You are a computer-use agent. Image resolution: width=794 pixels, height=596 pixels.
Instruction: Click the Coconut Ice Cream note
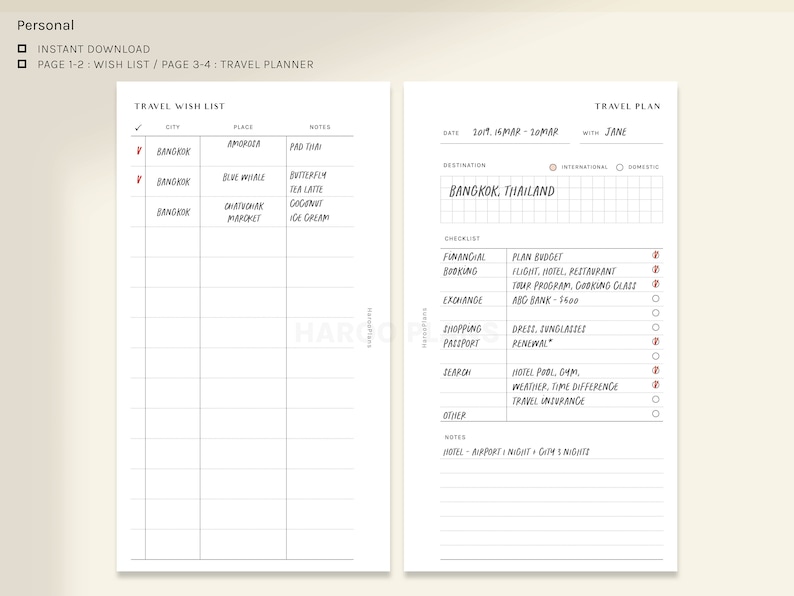[309, 211]
